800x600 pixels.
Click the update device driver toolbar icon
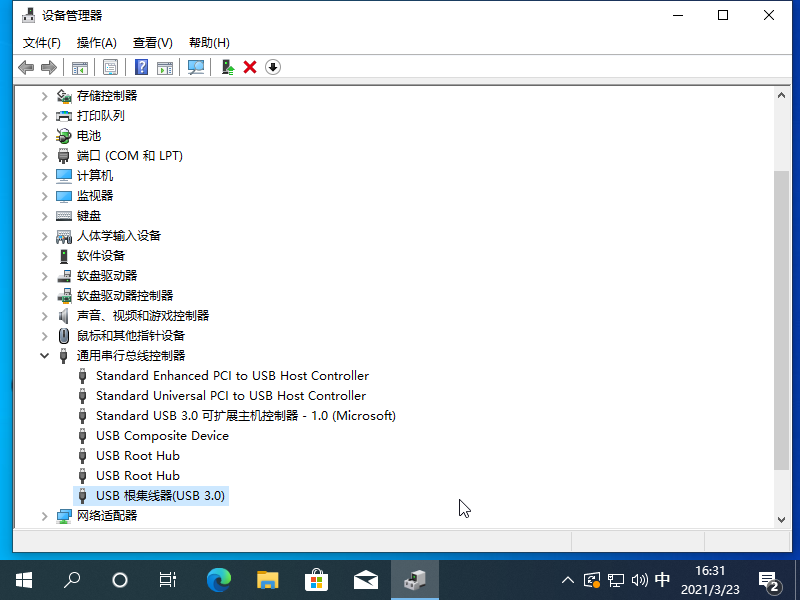point(228,67)
